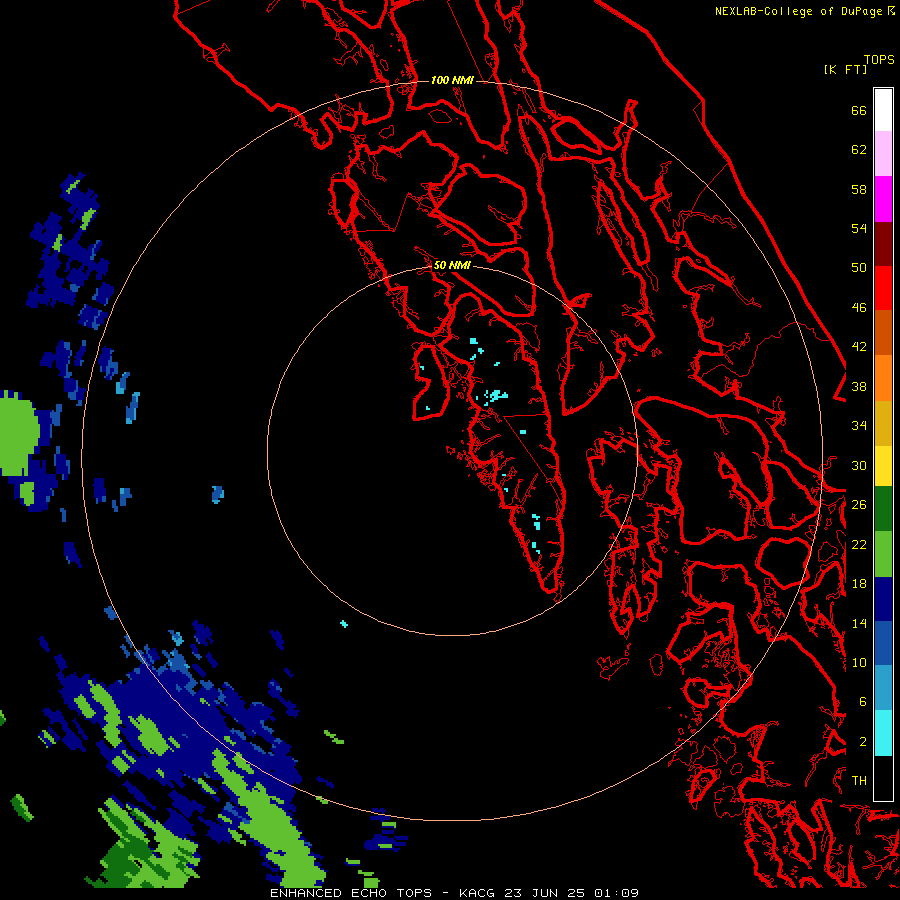Click the dark red 54 K FT legend color
The image size is (900, 900).
click(x=883, y=243)
